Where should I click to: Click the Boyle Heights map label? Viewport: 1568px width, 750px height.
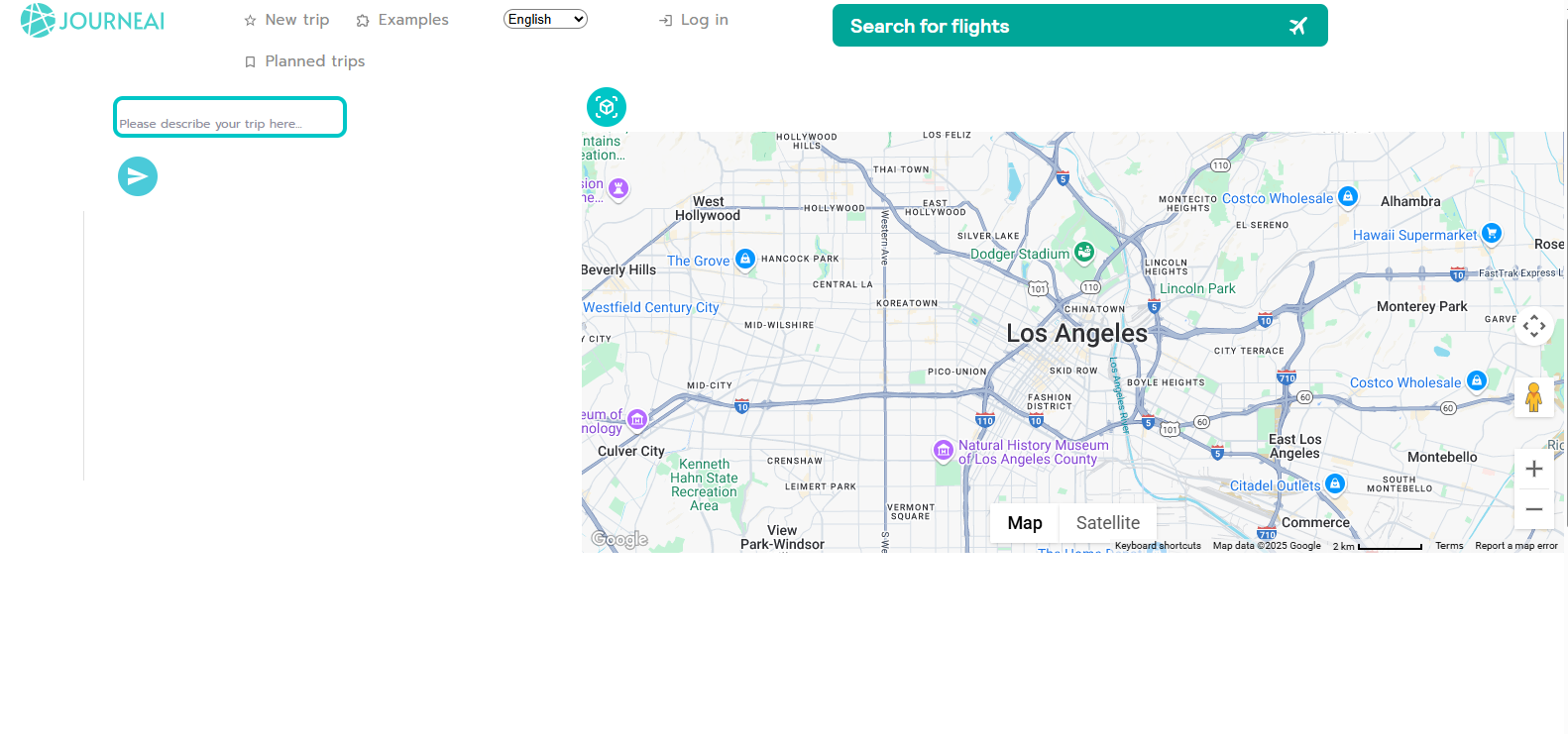[1166, 382]
